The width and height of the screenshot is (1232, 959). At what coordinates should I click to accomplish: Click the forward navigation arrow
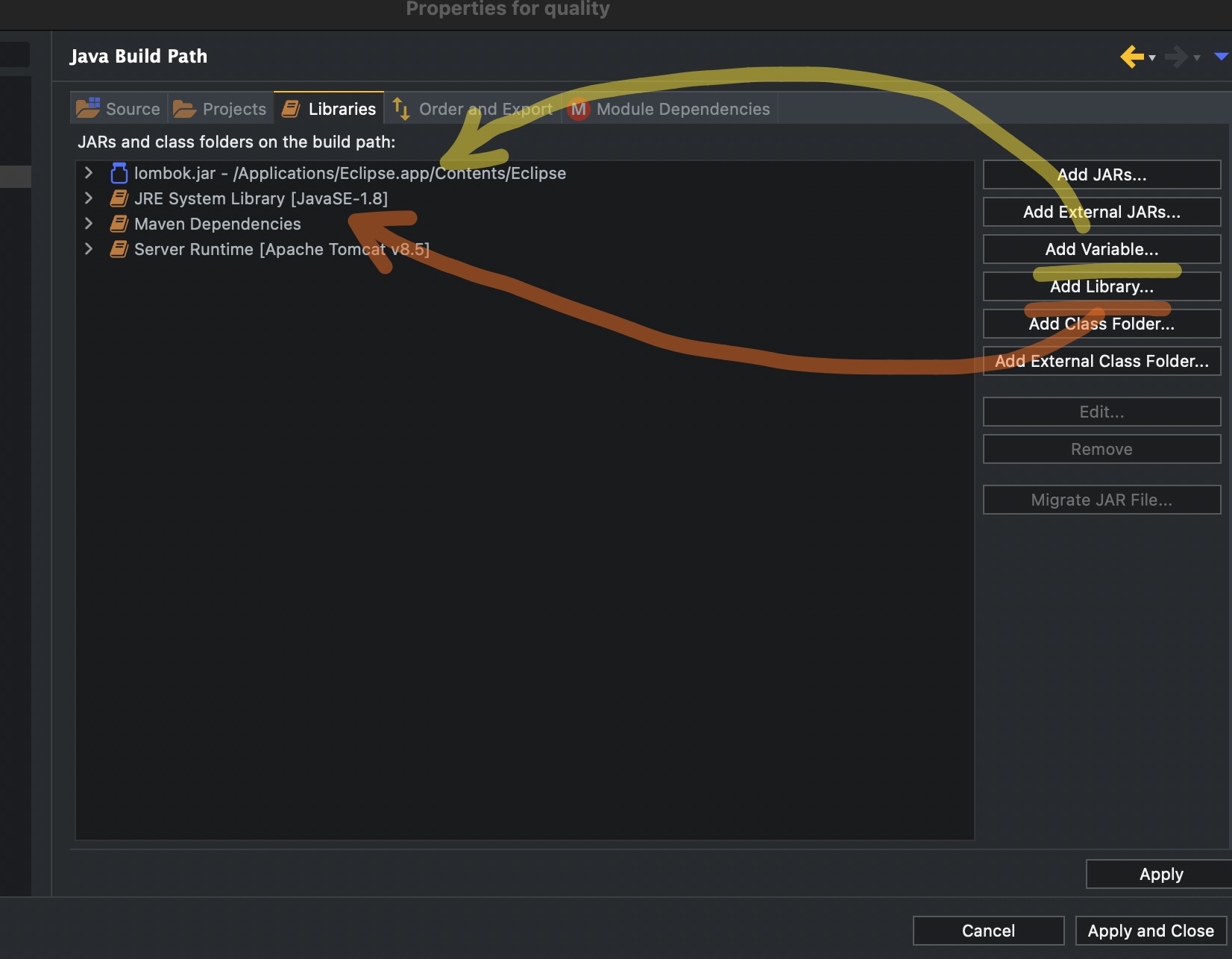click(x=1176, y=57)
